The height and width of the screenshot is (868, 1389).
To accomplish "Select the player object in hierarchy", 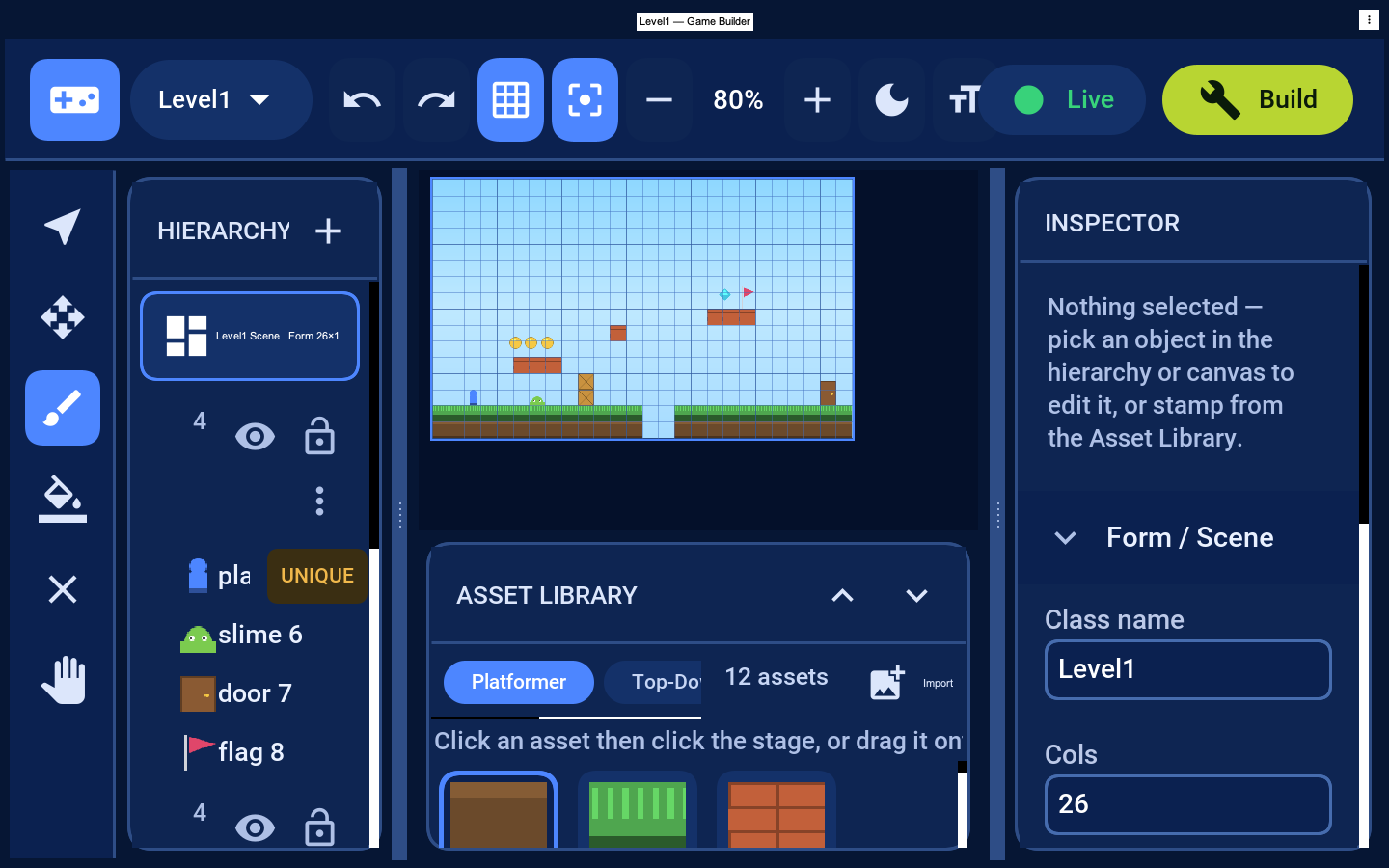I will point(219,576).
